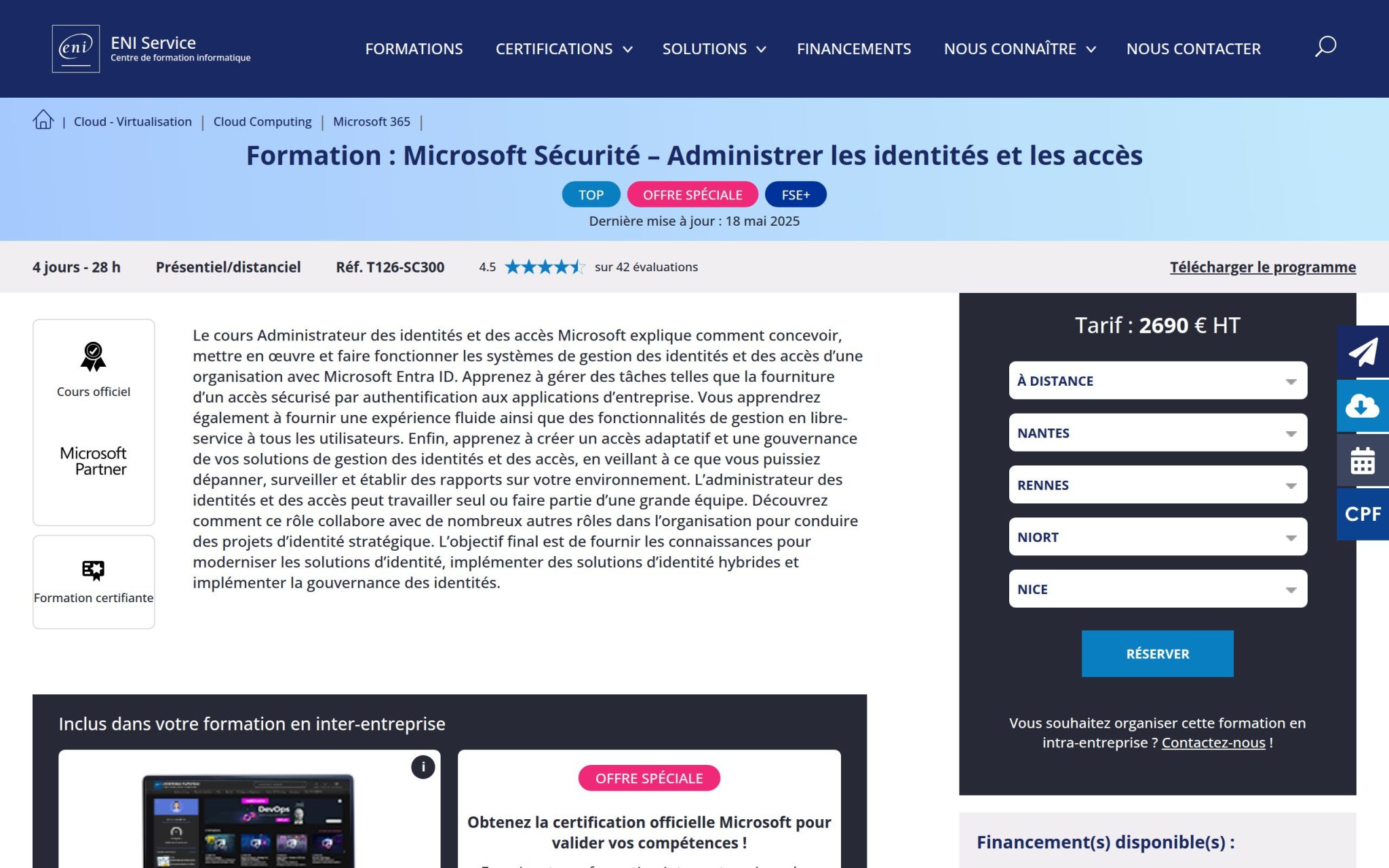Open the search magnifier icon
This screenshot has width=1389, height=868.
tap(1325, 47)
